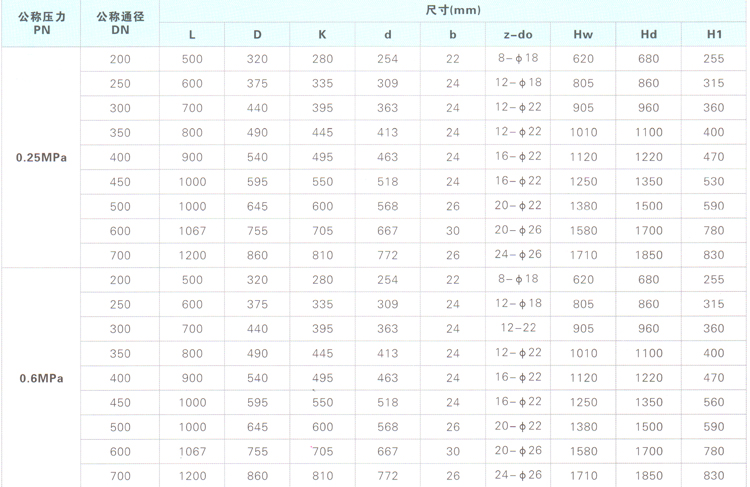Click Hd value 1220 under 0.6MPa
750x487 pixels.
coord(649,378)
